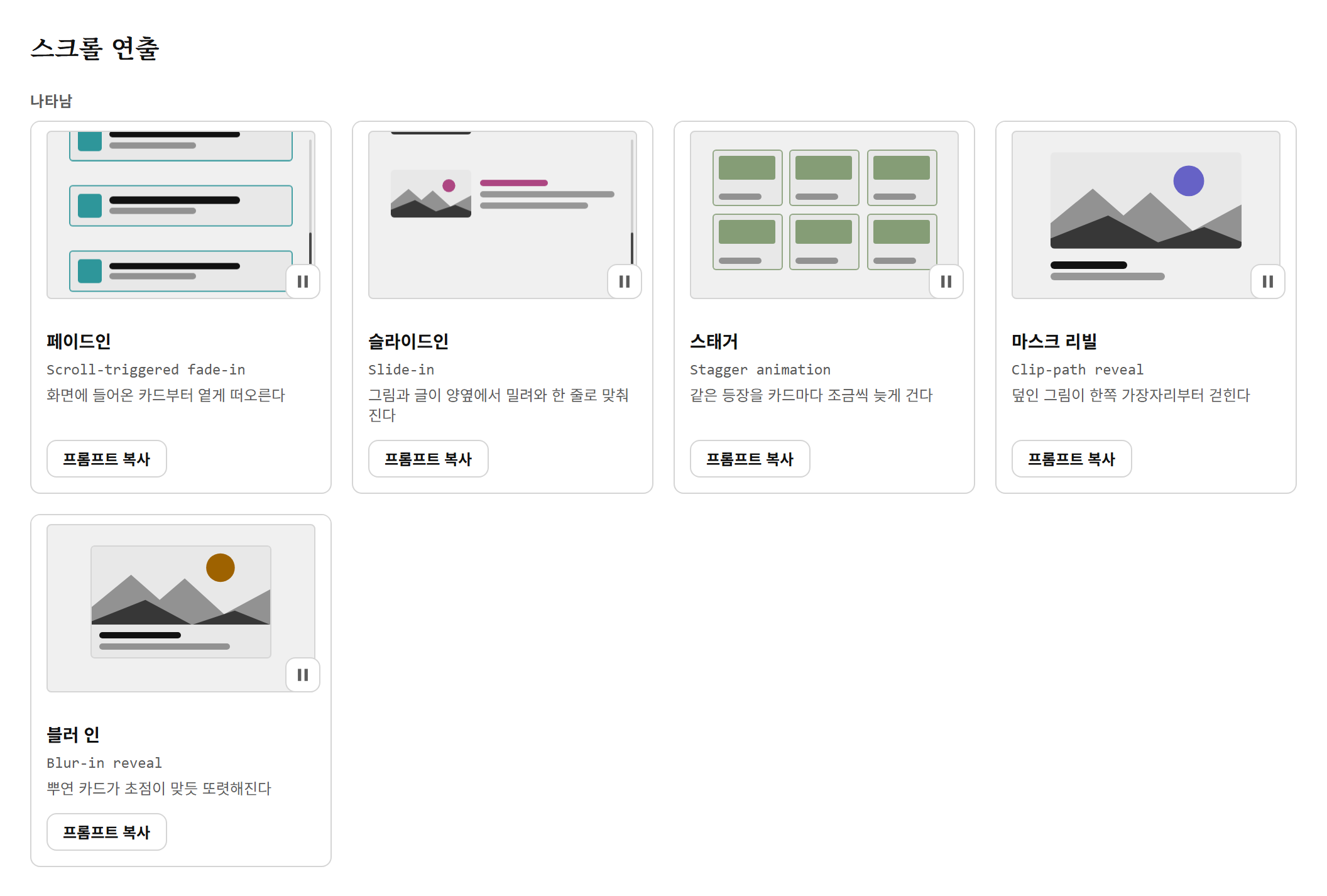Screen dimensions: 1327x896
Task: Click description '덮인 그림이 한쪽 가장자리부터 걷힌다'
Action: (x=1131, y=395)
